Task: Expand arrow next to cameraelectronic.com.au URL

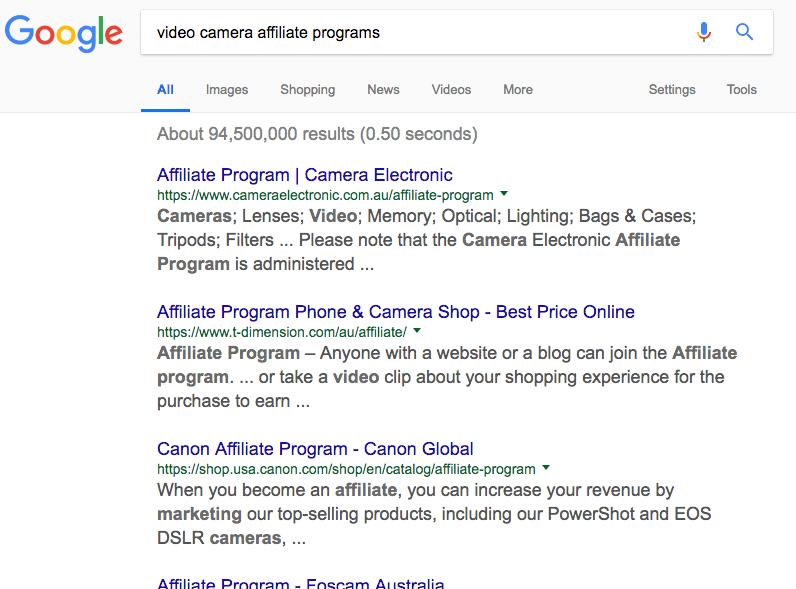Action: coord(504,193)
